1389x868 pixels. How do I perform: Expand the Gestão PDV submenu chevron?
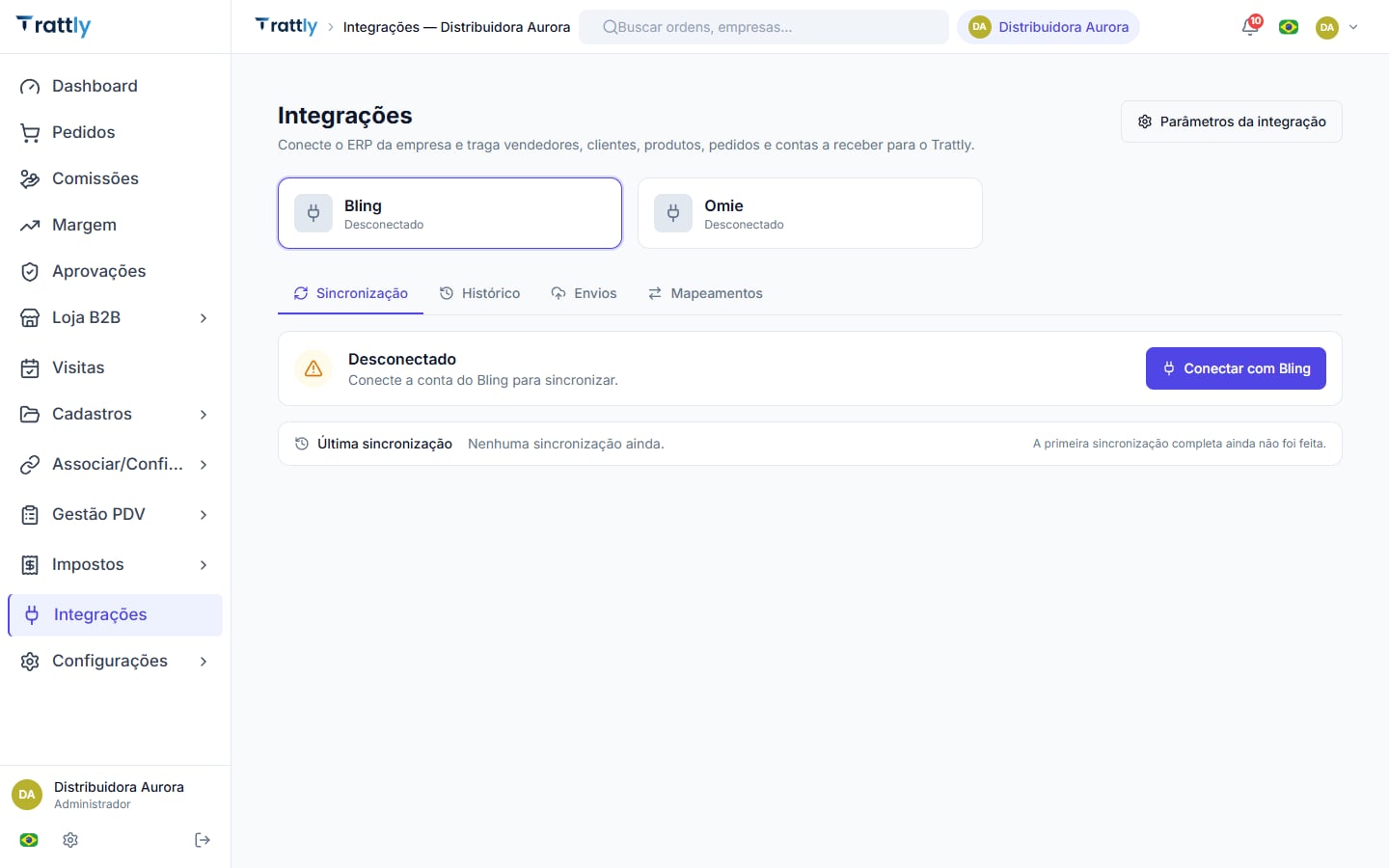[x=204, y=515]
